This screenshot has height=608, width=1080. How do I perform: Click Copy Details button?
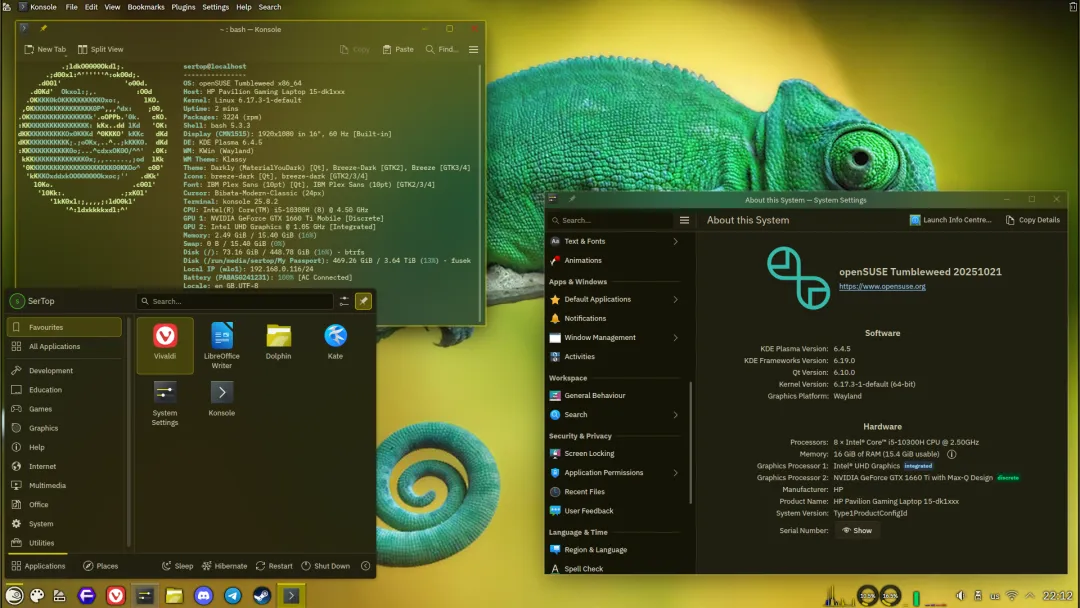(x=1032, y=220)
